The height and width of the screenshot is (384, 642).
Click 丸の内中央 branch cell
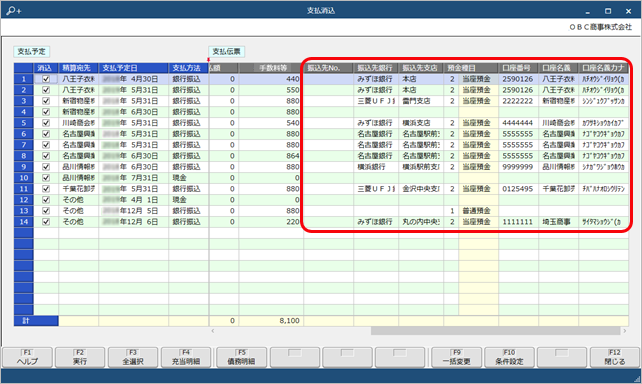421,222
